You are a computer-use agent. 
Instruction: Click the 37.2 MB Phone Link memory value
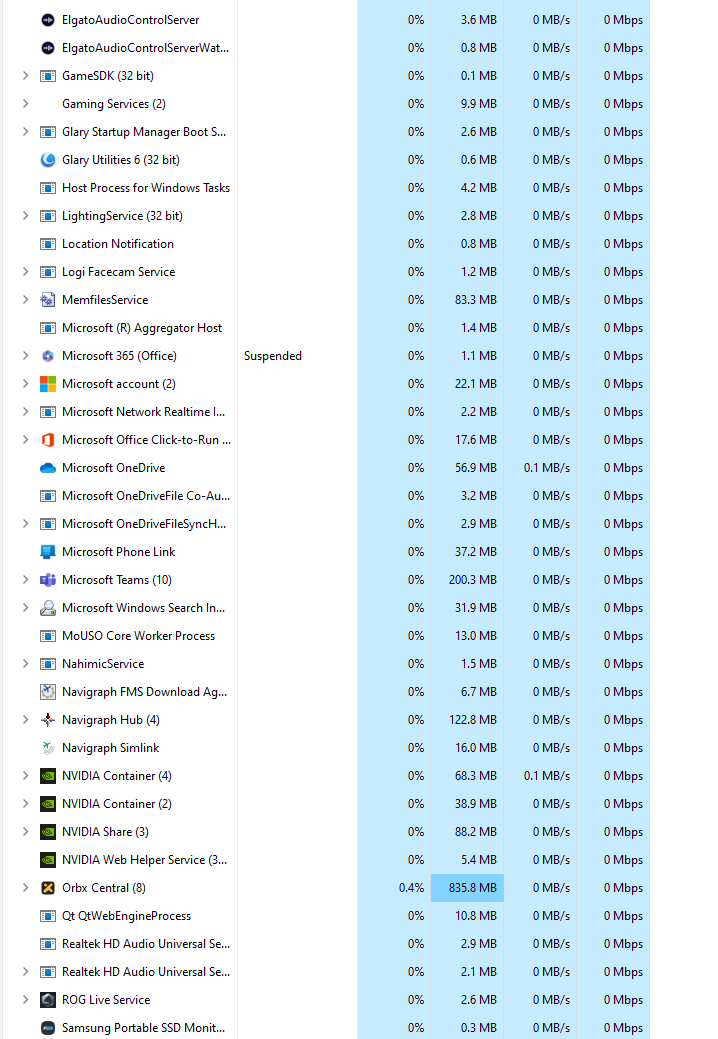point(476,551)
